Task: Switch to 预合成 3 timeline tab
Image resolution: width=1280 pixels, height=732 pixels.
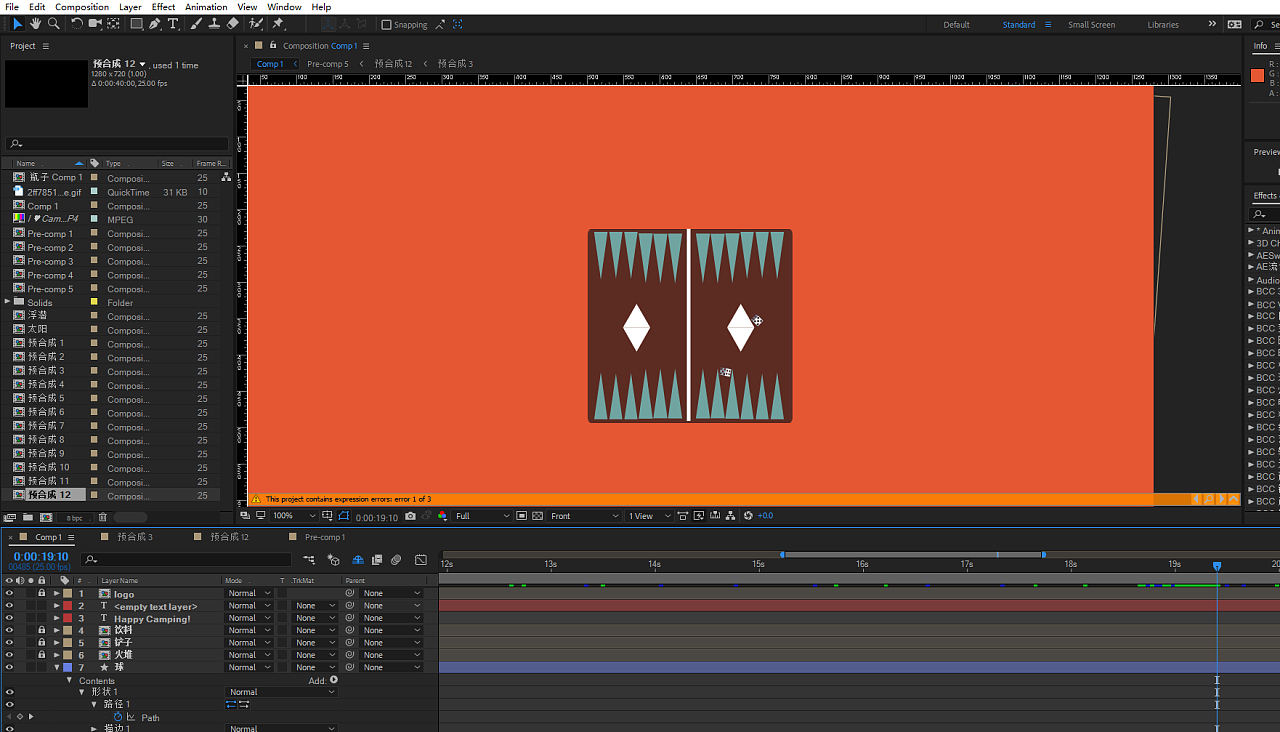Action: [134, 537]
